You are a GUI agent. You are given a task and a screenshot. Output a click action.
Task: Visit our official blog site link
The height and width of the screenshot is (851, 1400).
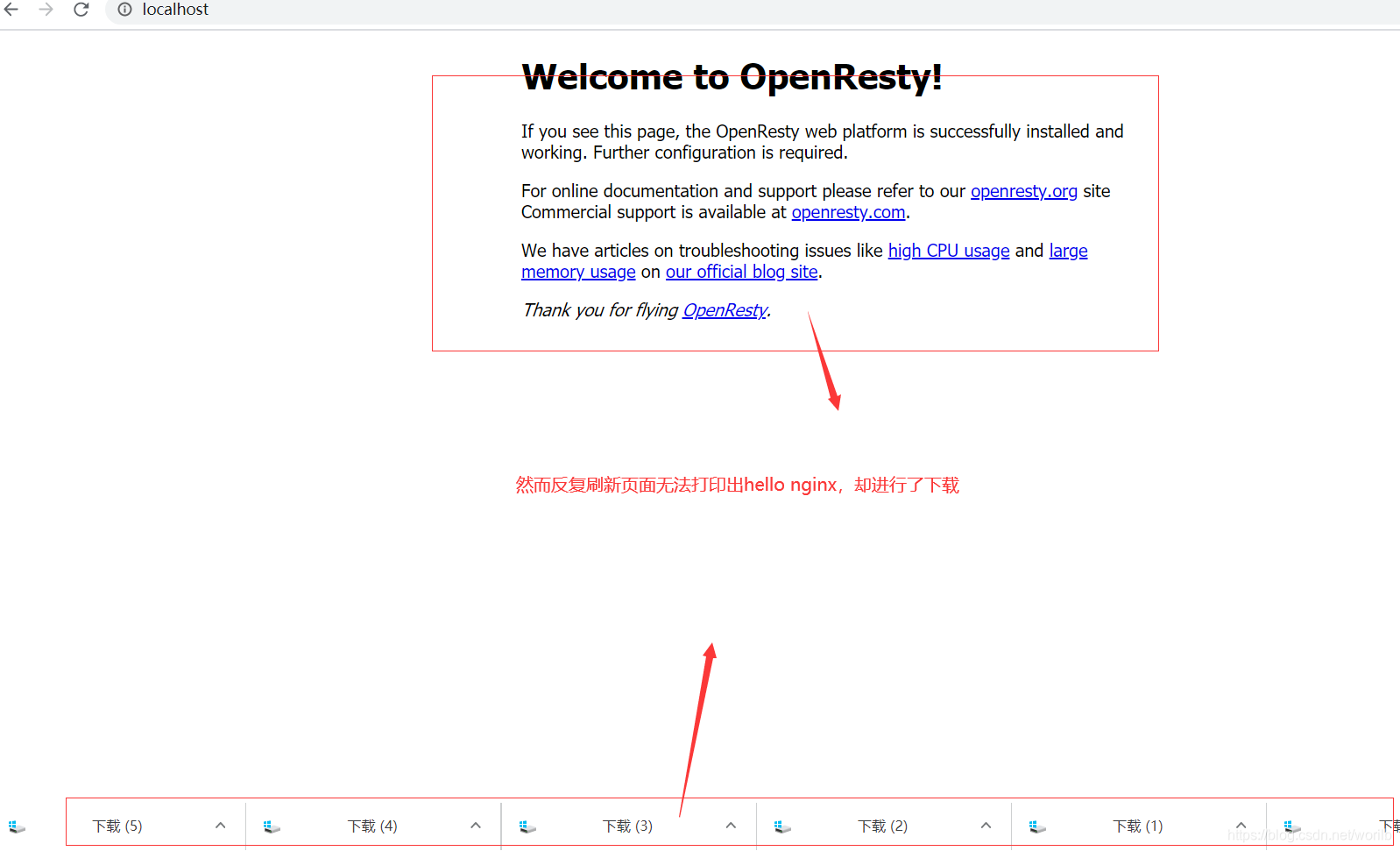[741, 272]
